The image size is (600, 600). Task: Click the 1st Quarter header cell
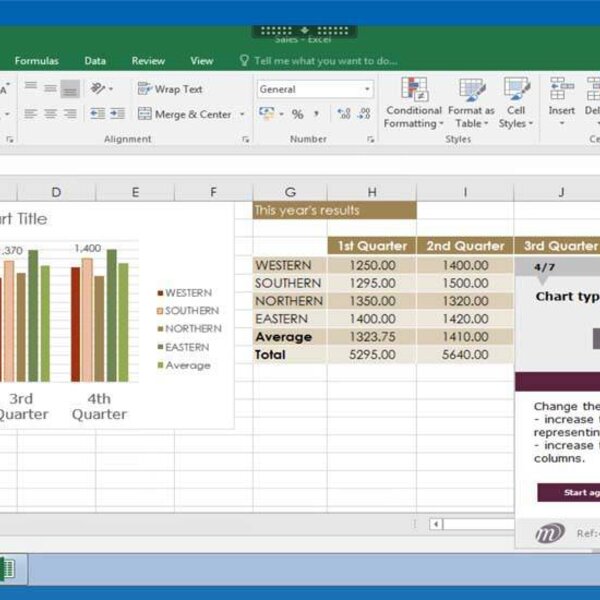372,246
